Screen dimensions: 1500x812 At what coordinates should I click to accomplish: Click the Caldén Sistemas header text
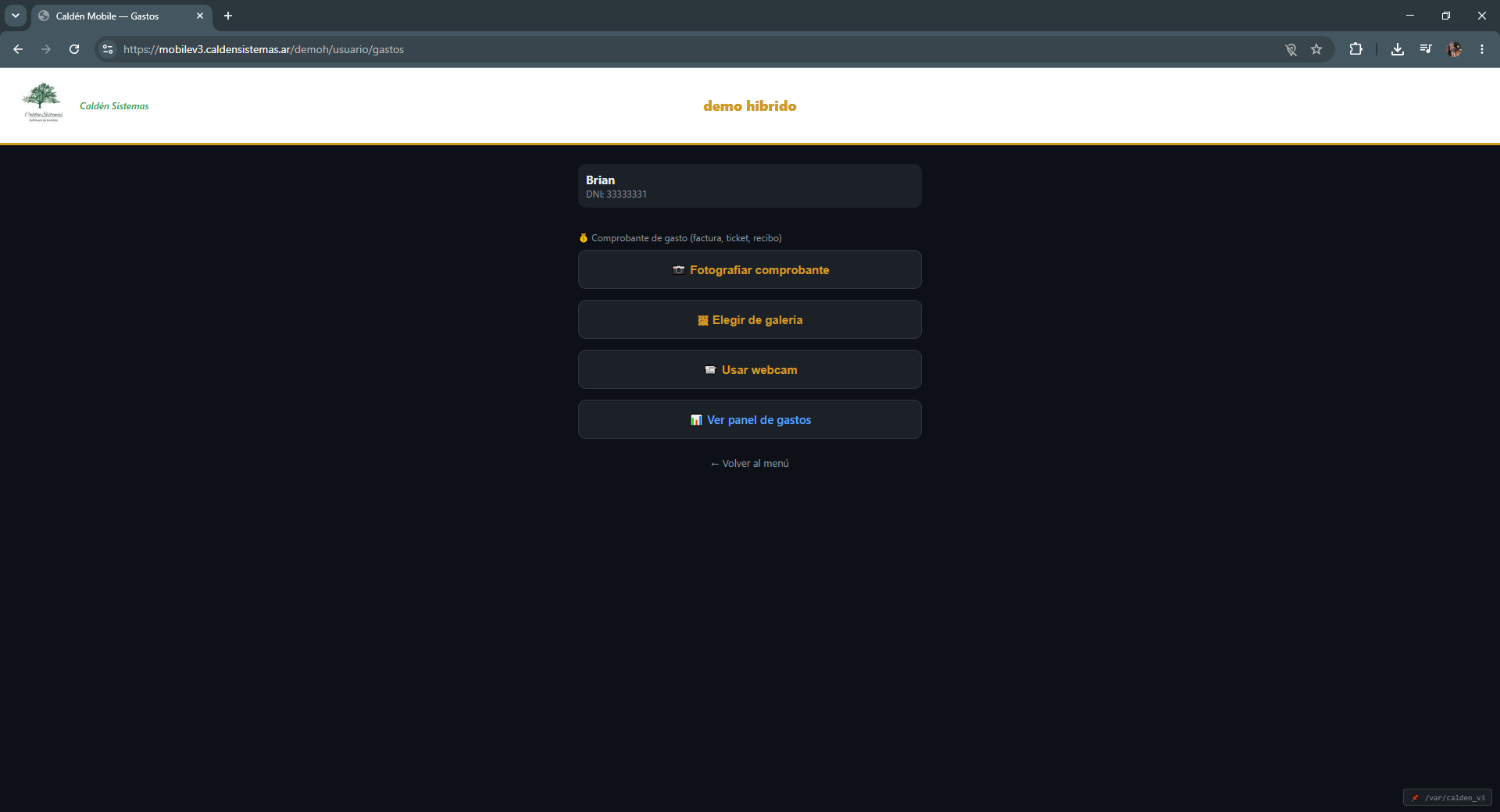[114, 106]
